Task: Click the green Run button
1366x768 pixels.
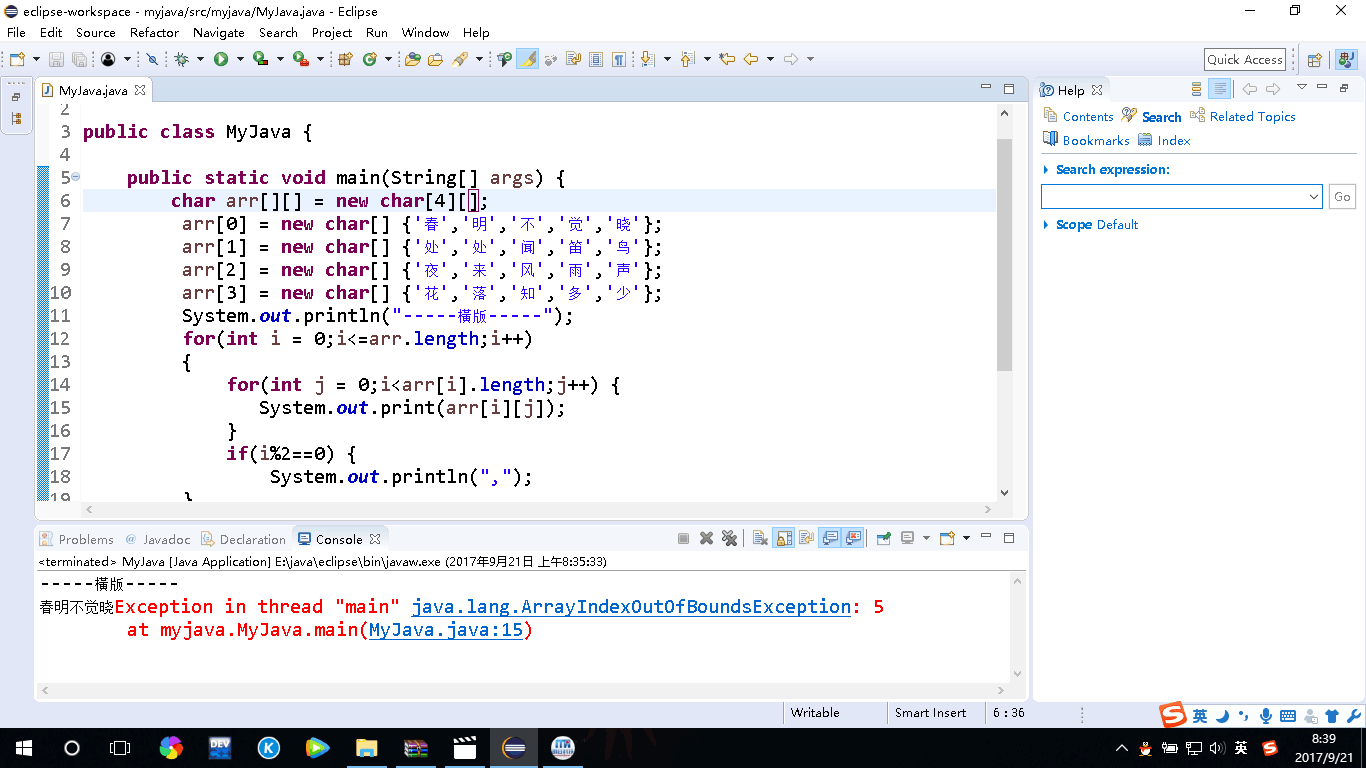Action: [x=221, y=59]
